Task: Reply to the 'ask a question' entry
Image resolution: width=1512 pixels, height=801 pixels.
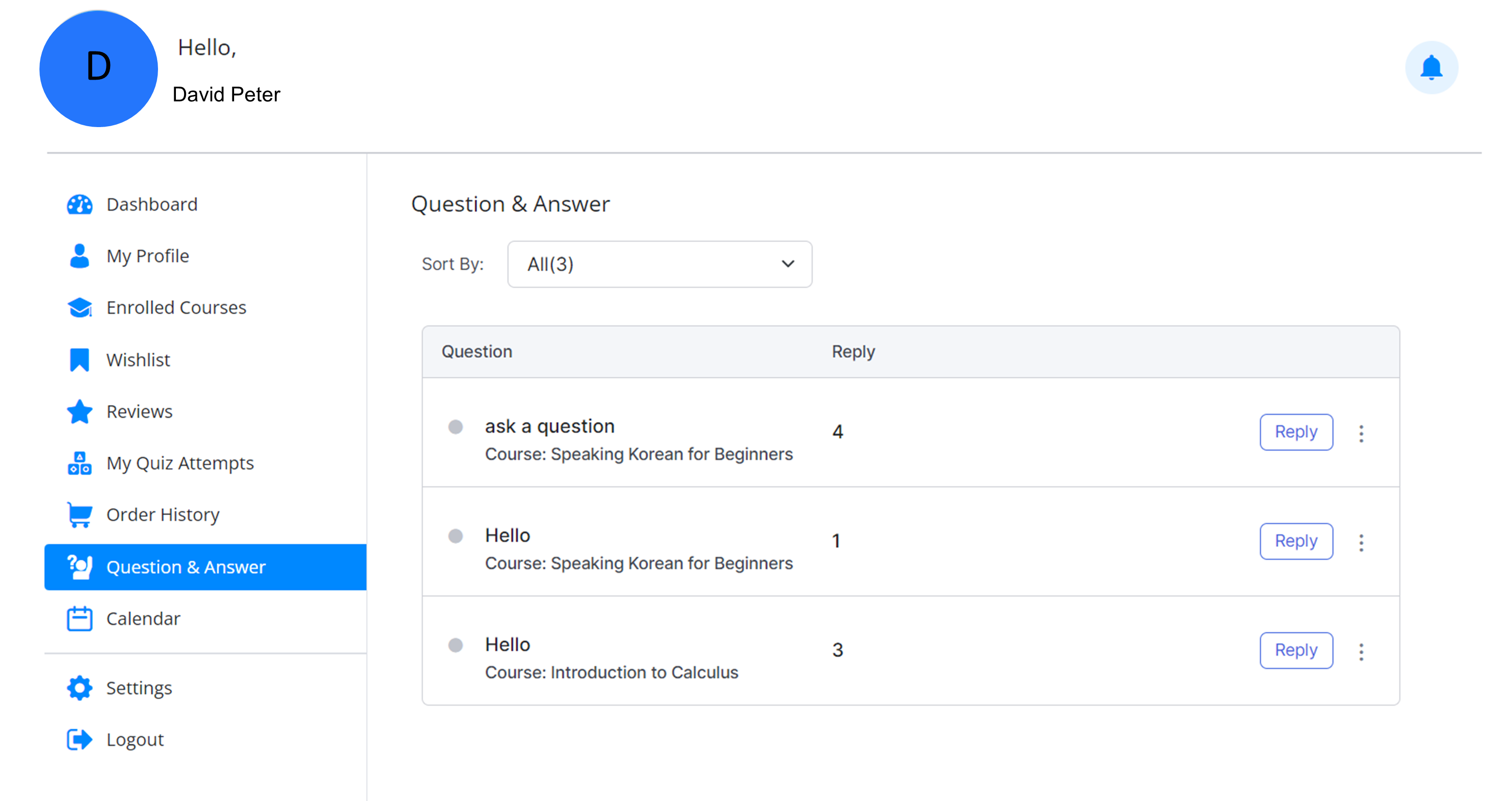Action: tap(1295, 432)
